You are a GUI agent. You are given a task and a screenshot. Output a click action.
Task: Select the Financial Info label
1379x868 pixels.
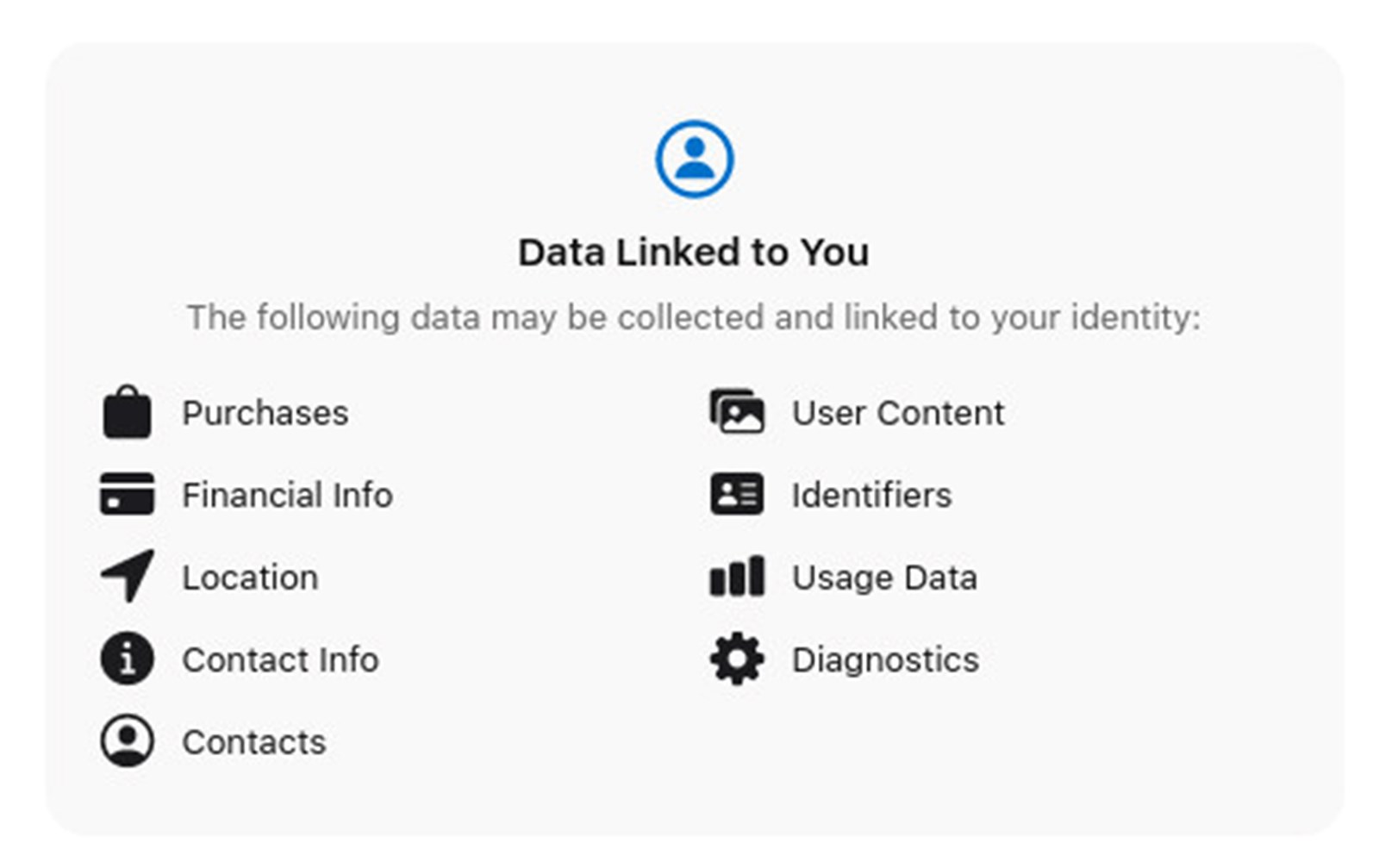click(x=287, y=495)
